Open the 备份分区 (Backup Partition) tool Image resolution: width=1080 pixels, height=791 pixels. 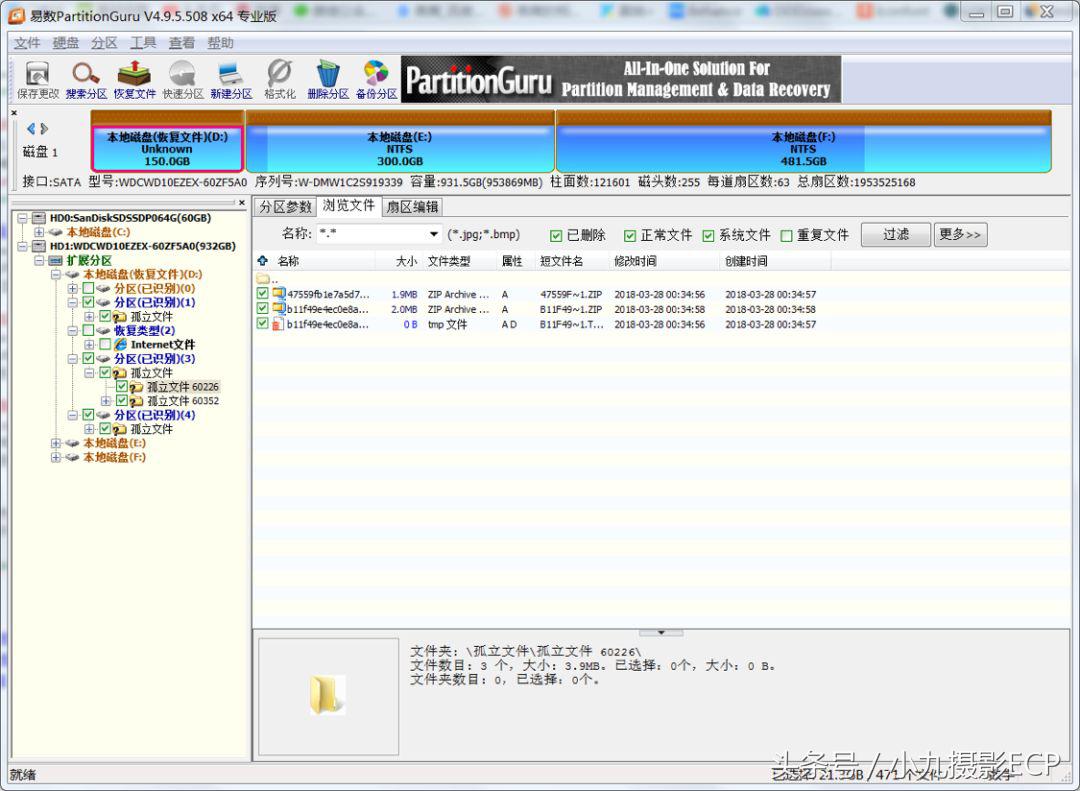click(376, 79)
